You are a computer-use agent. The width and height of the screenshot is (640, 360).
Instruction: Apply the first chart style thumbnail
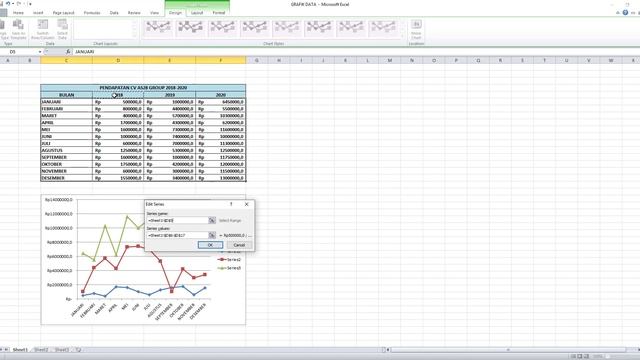158,28
